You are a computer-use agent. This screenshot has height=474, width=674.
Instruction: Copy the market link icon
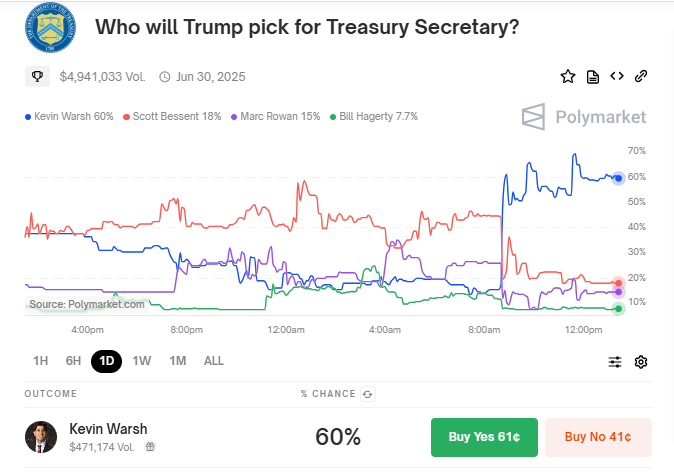click(x=642, y=76)
